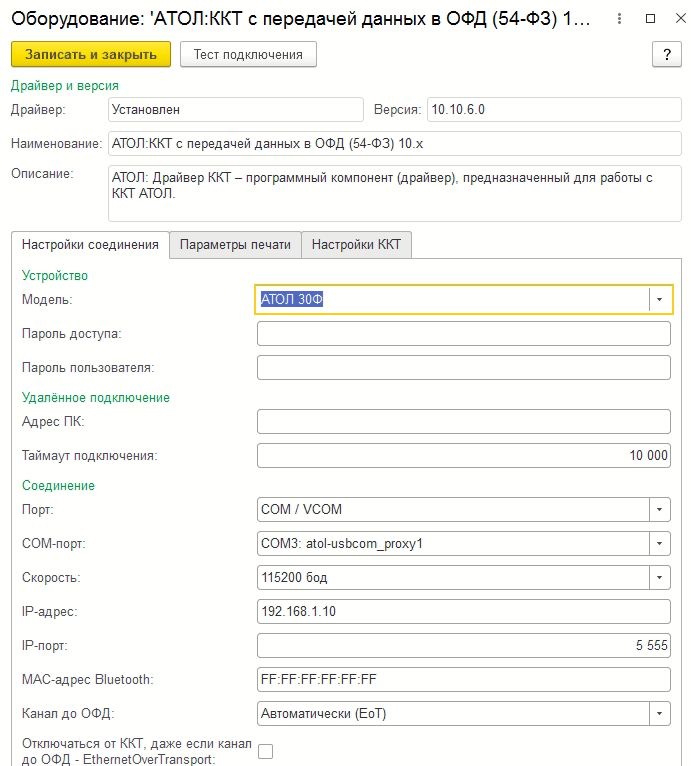Expand the COM-порт dropdown

point(660,544)
